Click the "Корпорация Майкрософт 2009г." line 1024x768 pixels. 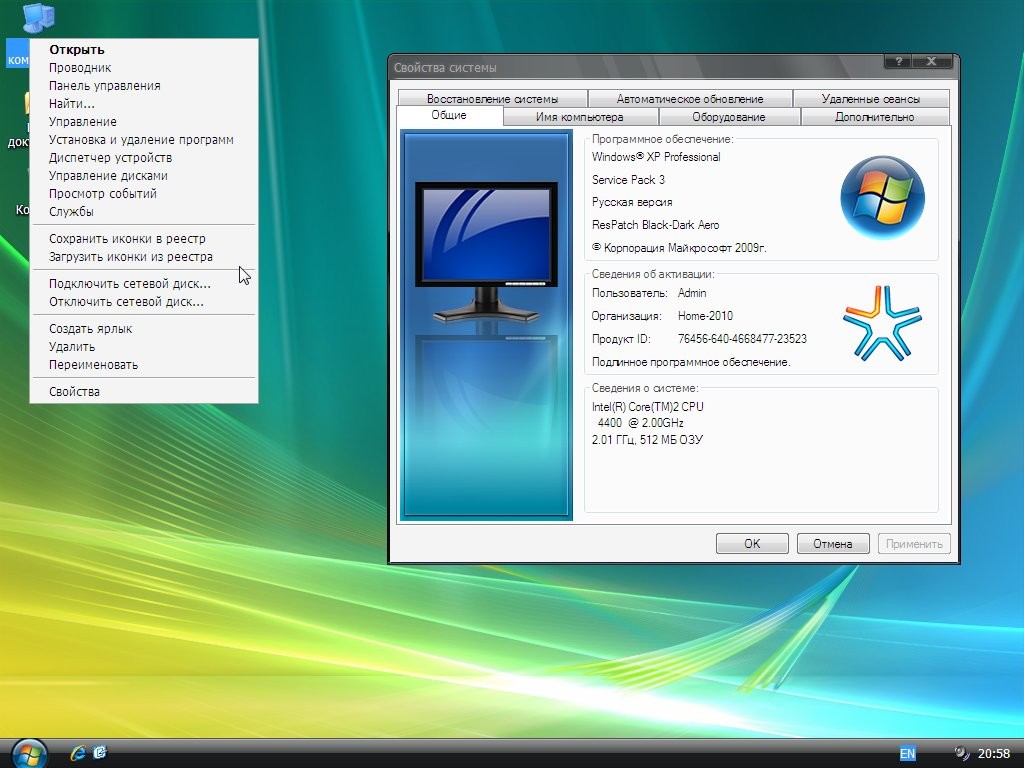679,248
